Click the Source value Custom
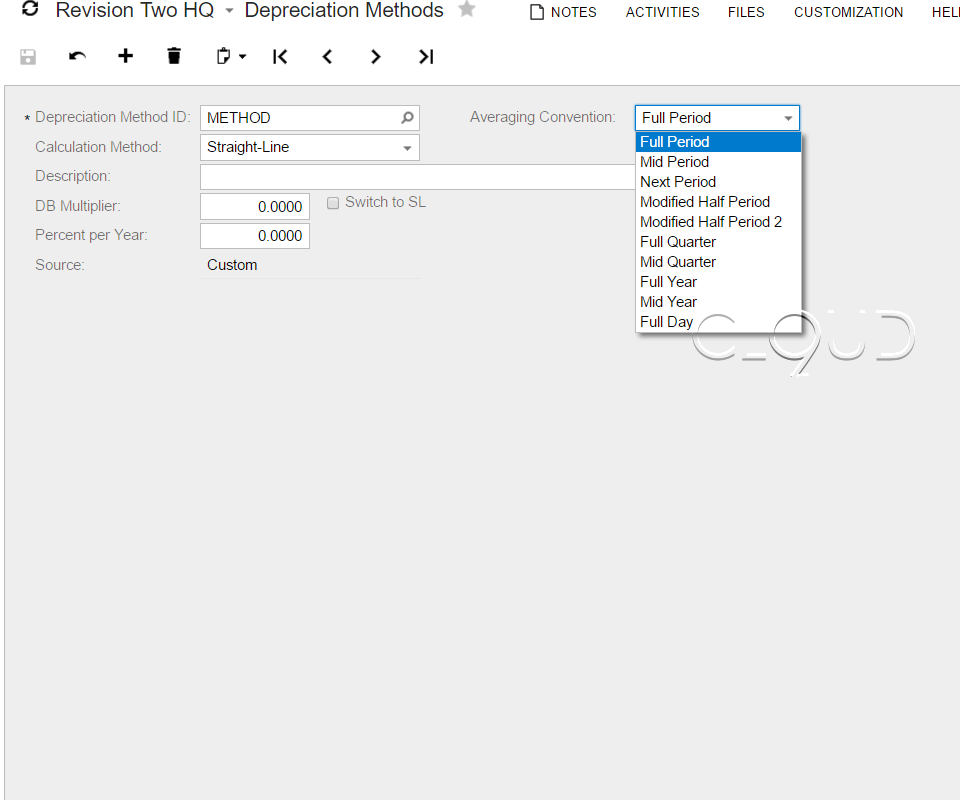Screen dimensions: 960x800 coord(232,265)
